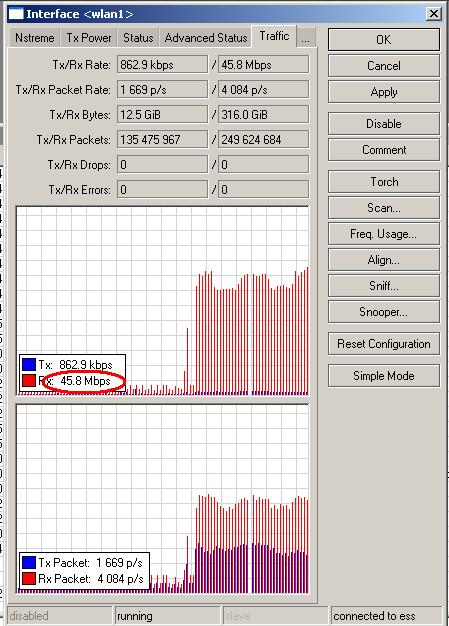Switch to Simple Mode
Image resolution: width=449 pixels, height=626 pixels.
[384, 376]
